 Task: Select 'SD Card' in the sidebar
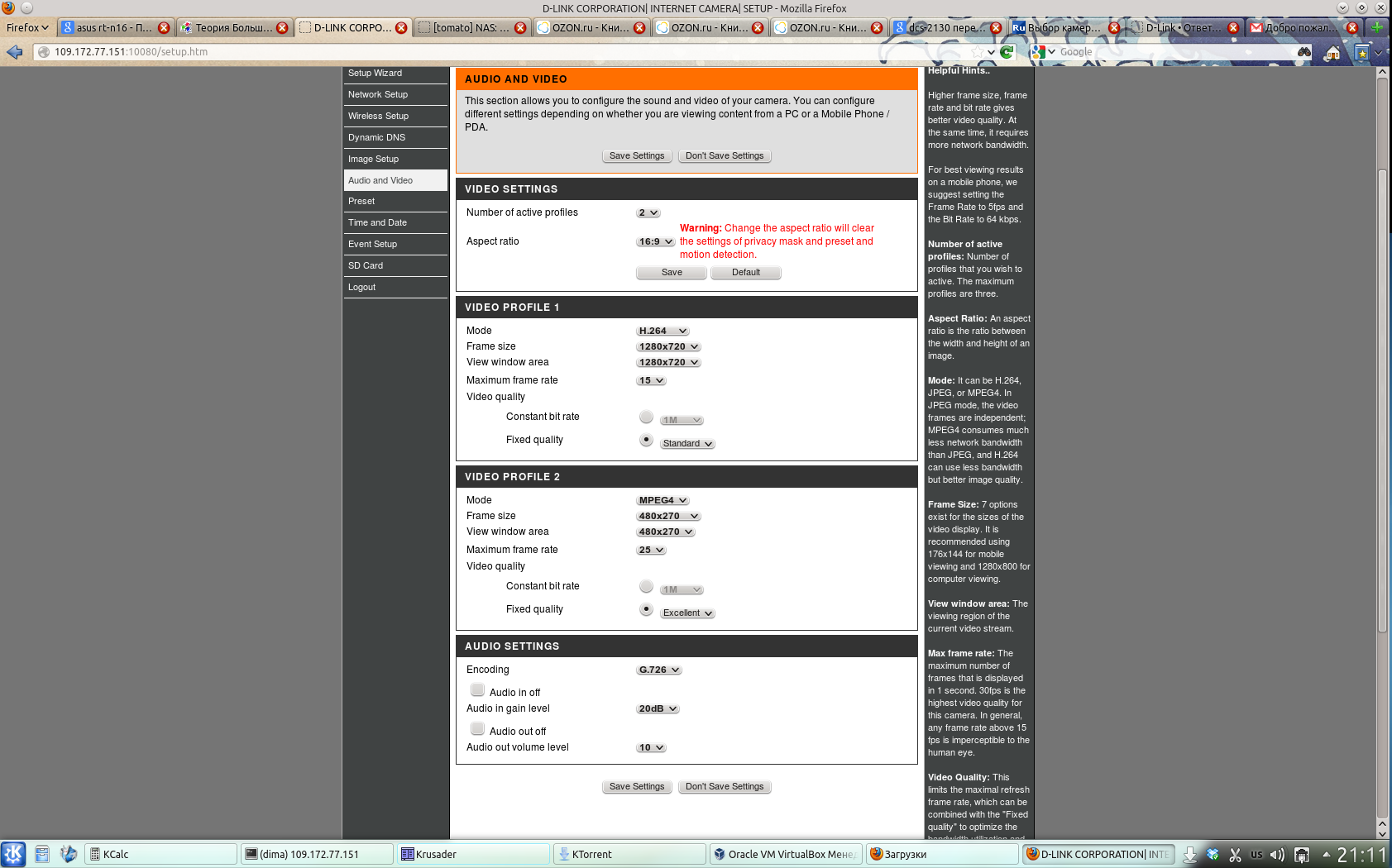tap(395, 265)
